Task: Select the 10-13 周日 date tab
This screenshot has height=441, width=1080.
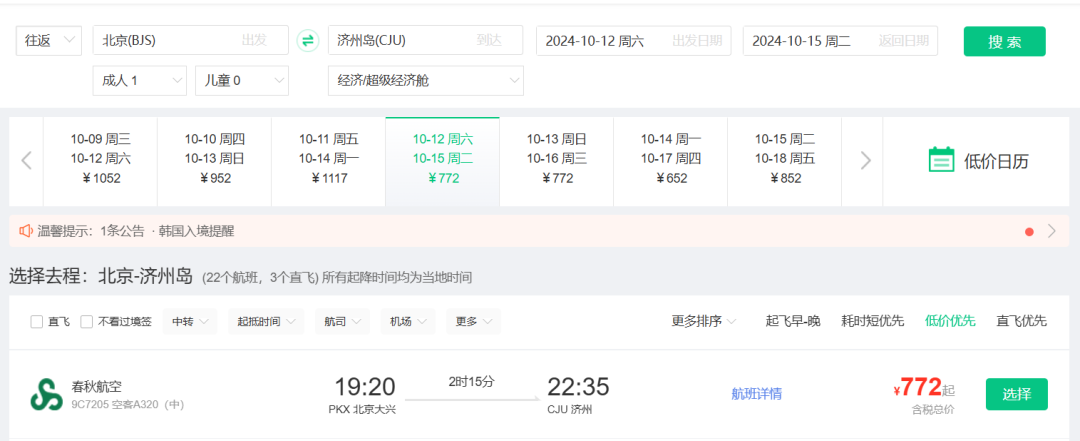Action: tap(557, 161)
